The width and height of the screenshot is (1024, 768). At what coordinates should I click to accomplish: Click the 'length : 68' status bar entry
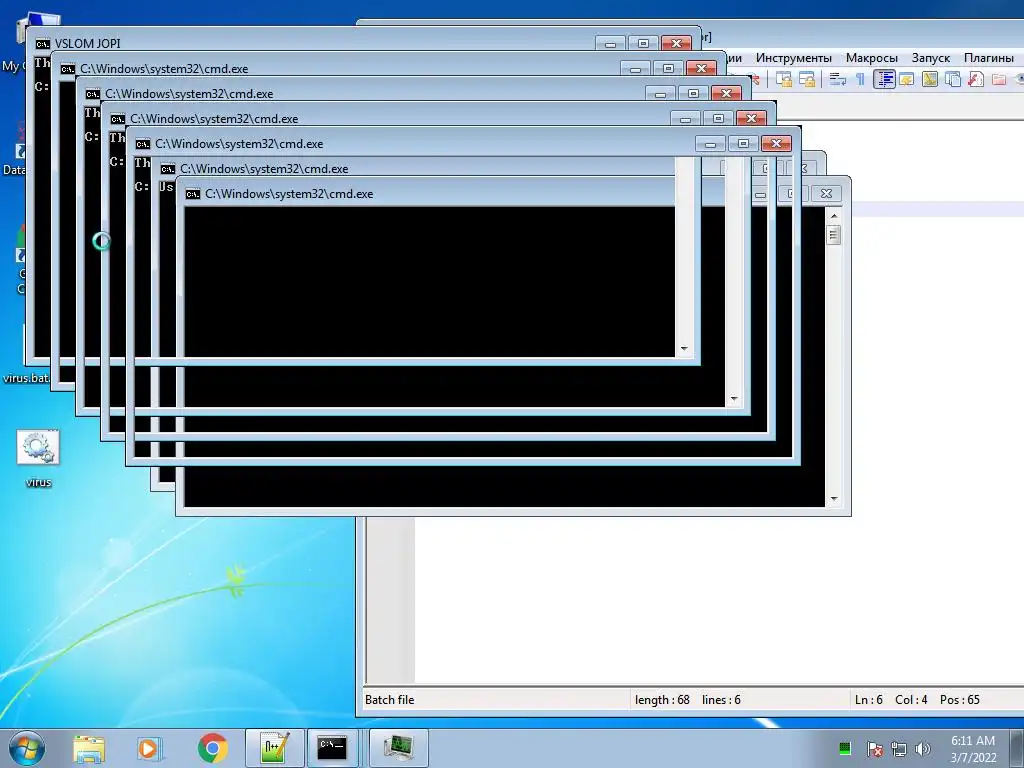662,699
